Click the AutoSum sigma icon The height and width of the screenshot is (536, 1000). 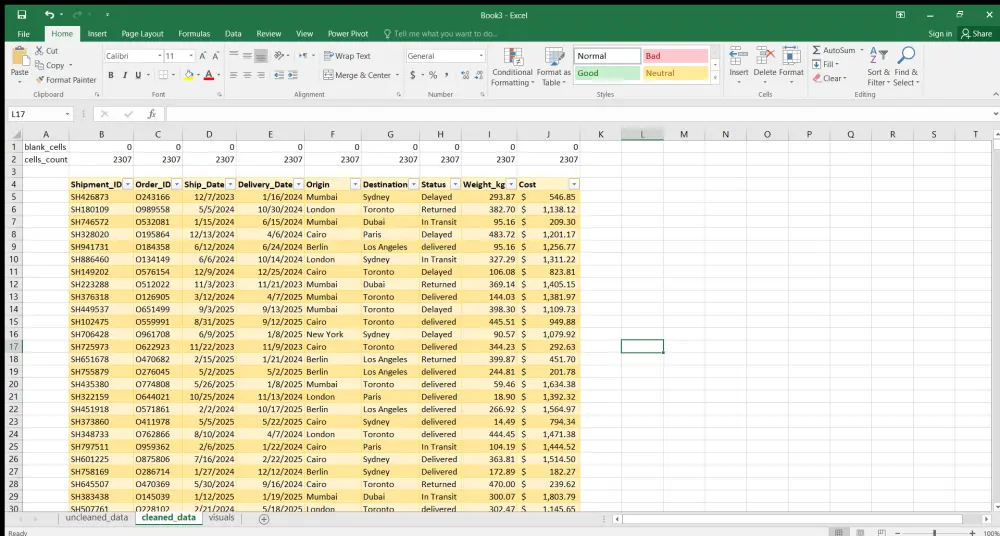point(816,50)
